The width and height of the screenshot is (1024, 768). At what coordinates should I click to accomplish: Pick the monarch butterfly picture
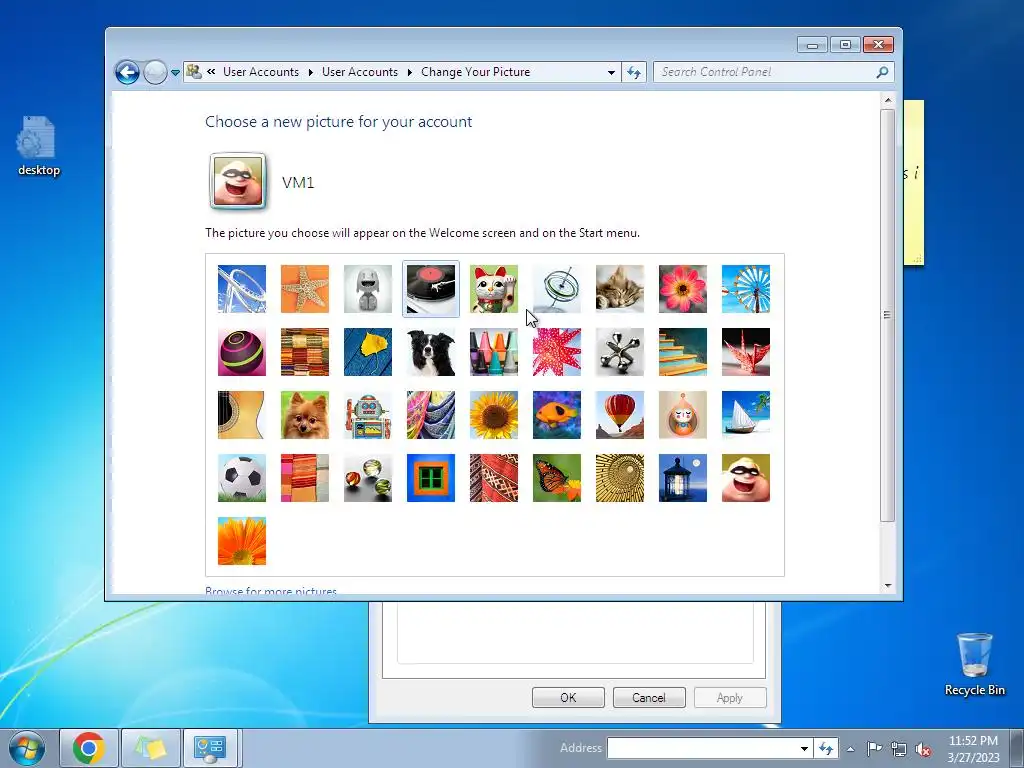click(557, 478)
